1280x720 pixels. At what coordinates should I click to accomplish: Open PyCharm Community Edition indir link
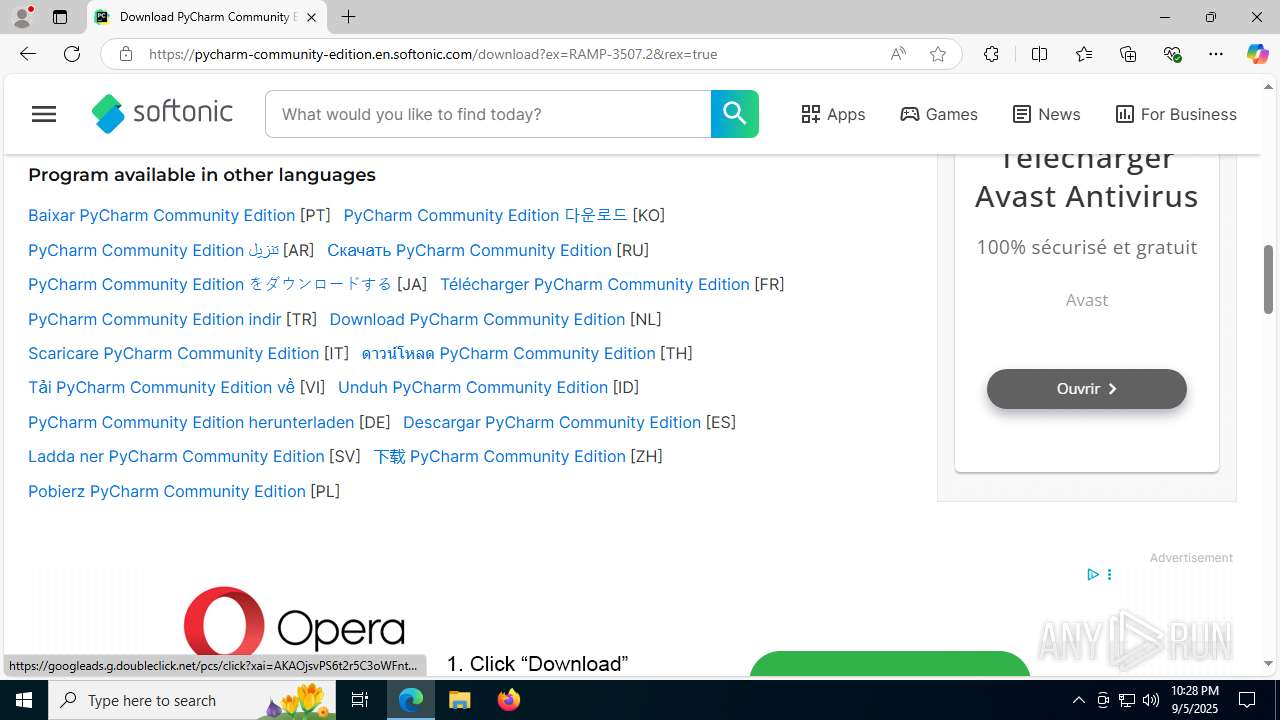(155, 319)
